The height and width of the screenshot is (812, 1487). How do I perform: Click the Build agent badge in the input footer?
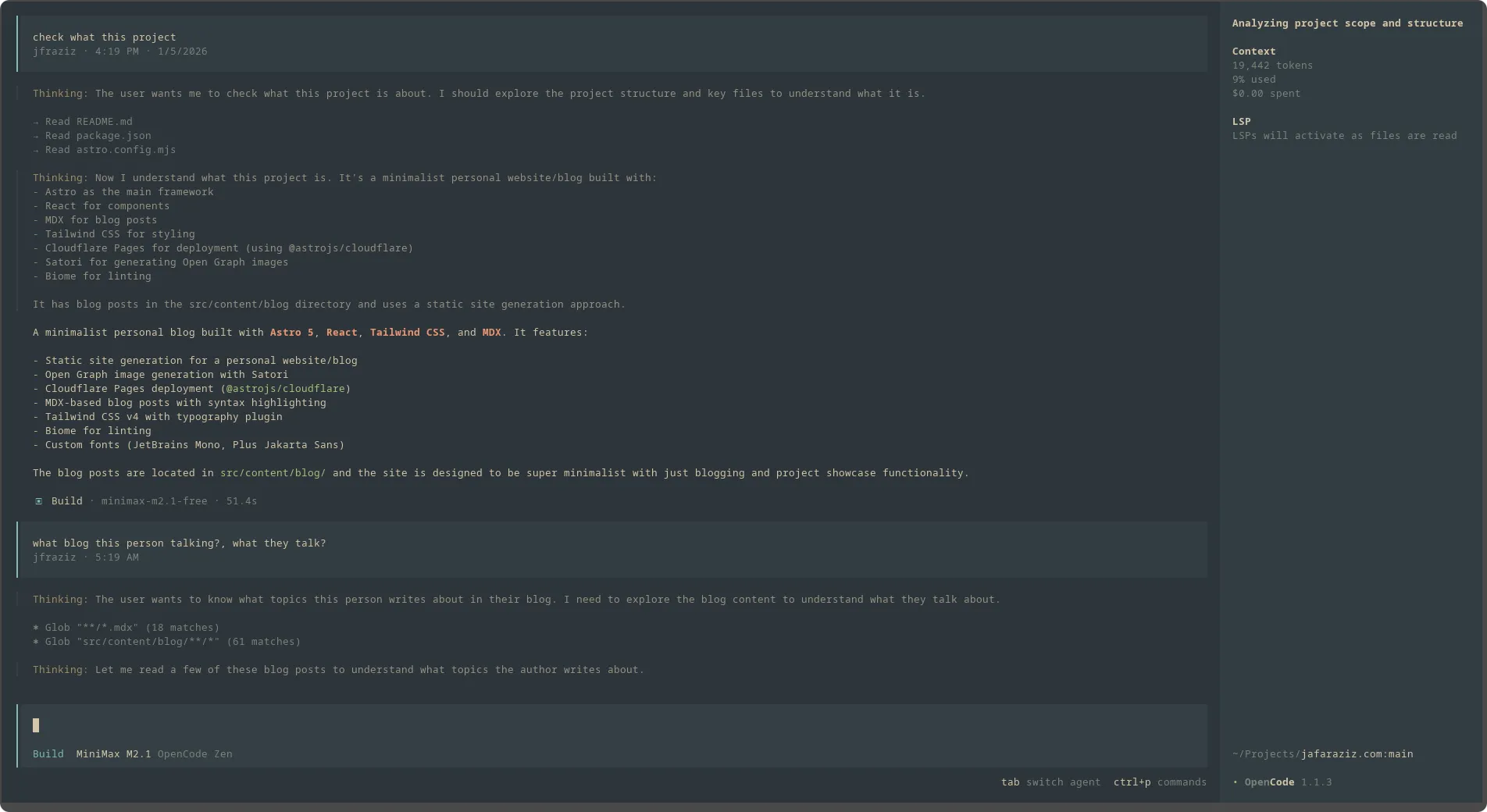(48, 753)
